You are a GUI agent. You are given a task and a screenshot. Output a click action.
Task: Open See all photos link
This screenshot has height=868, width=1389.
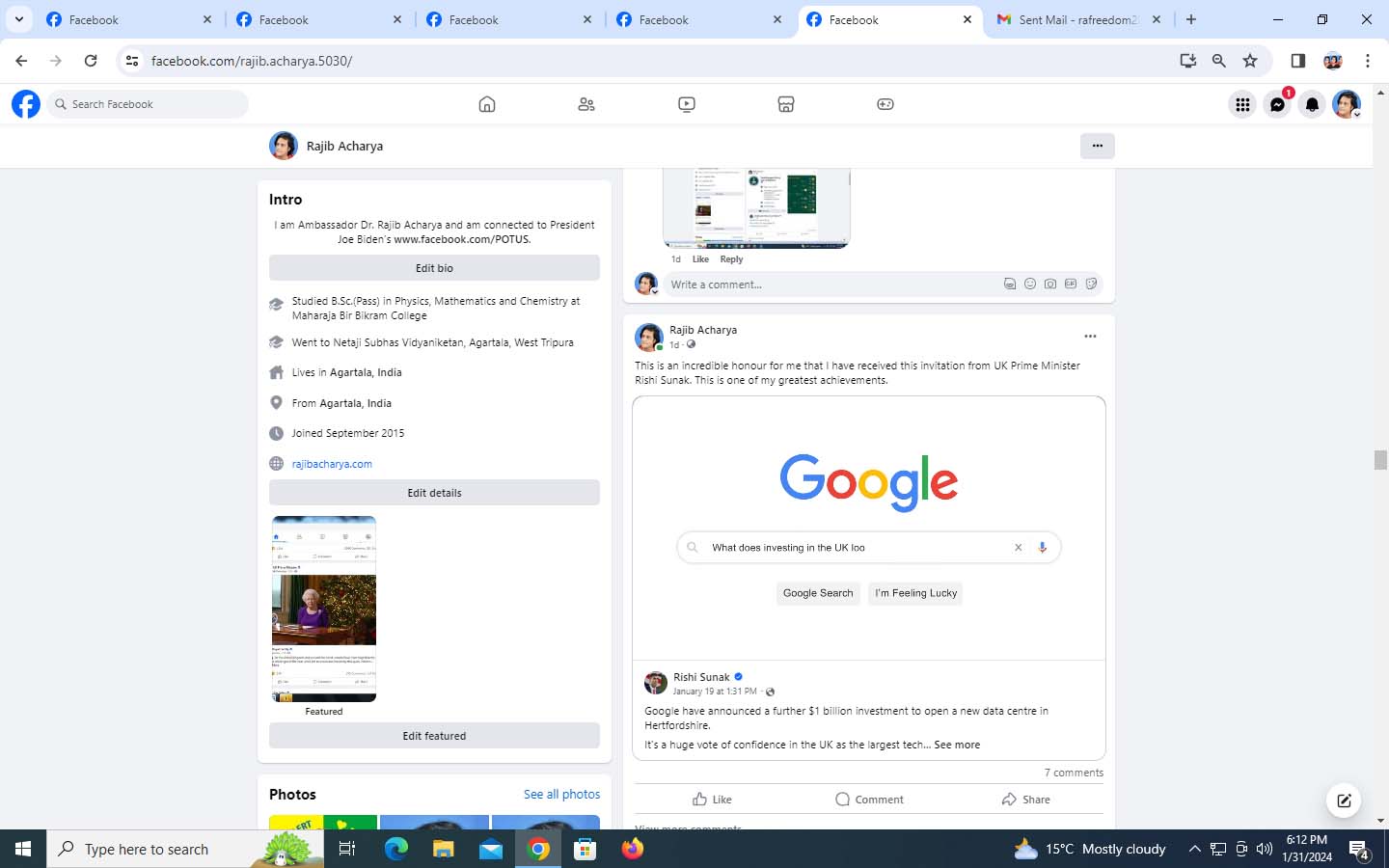(561, 795)
